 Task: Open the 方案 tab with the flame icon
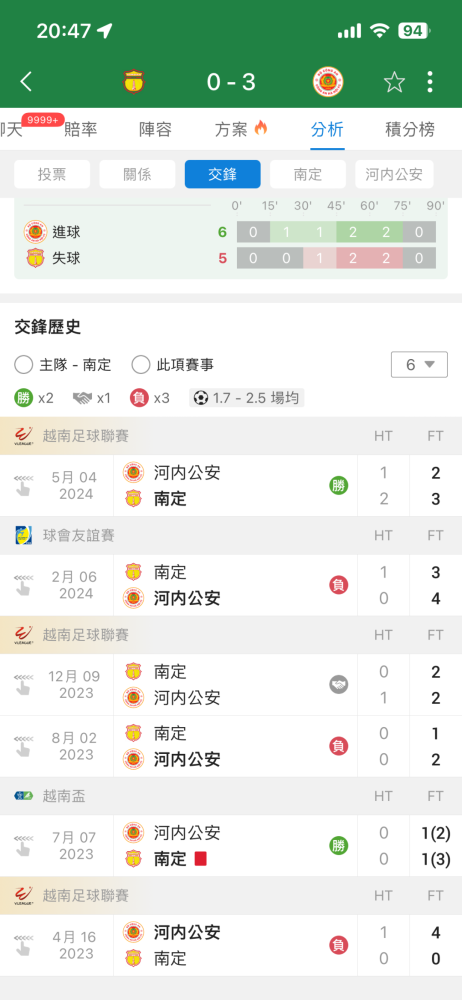[241, 129]
